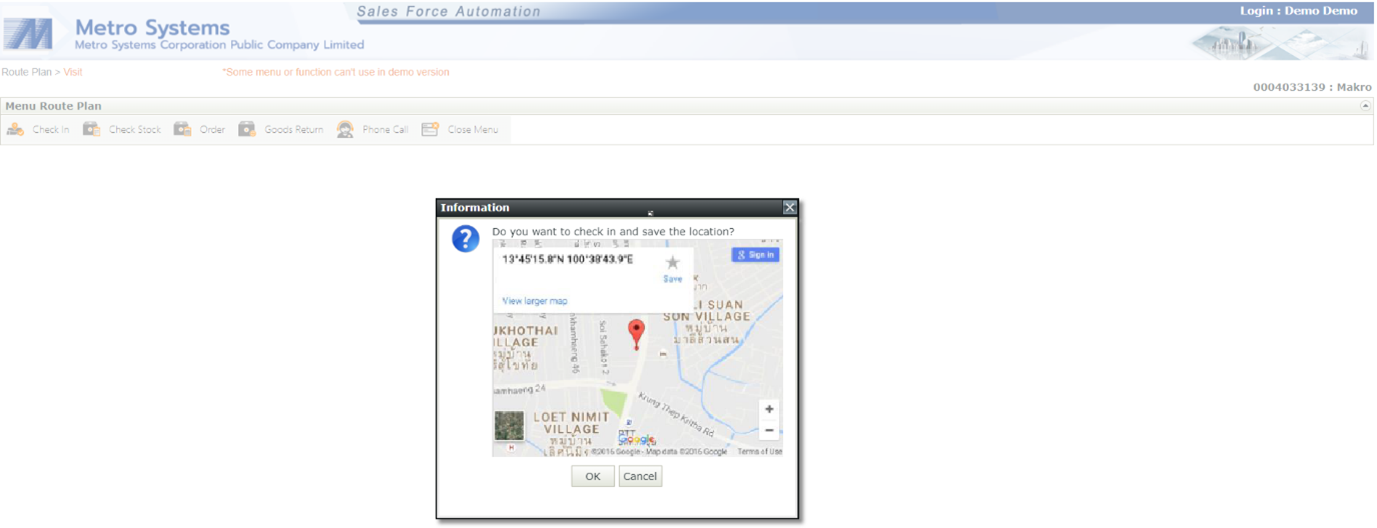Zoom out the map with minus
Image resolution: width=1377 pixels, height=528 pixels.
769,431
